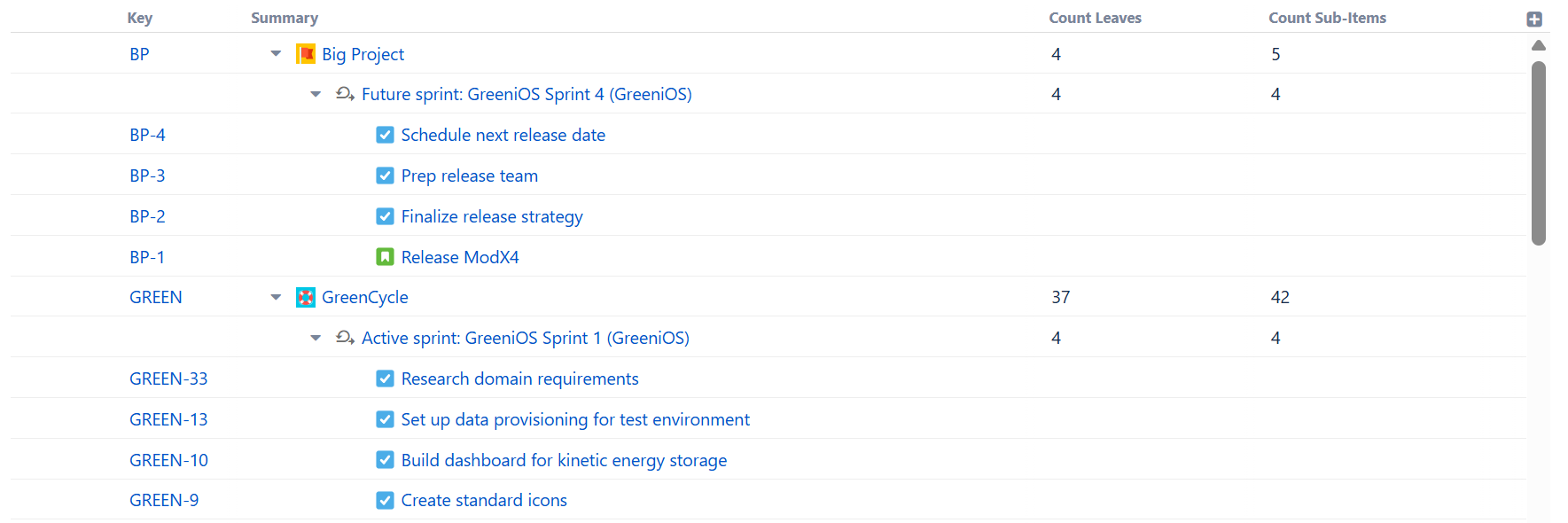This screenshot has height=523, width=1568.
Task: Click the GreenCycle project icon
Action: [306, 298]
